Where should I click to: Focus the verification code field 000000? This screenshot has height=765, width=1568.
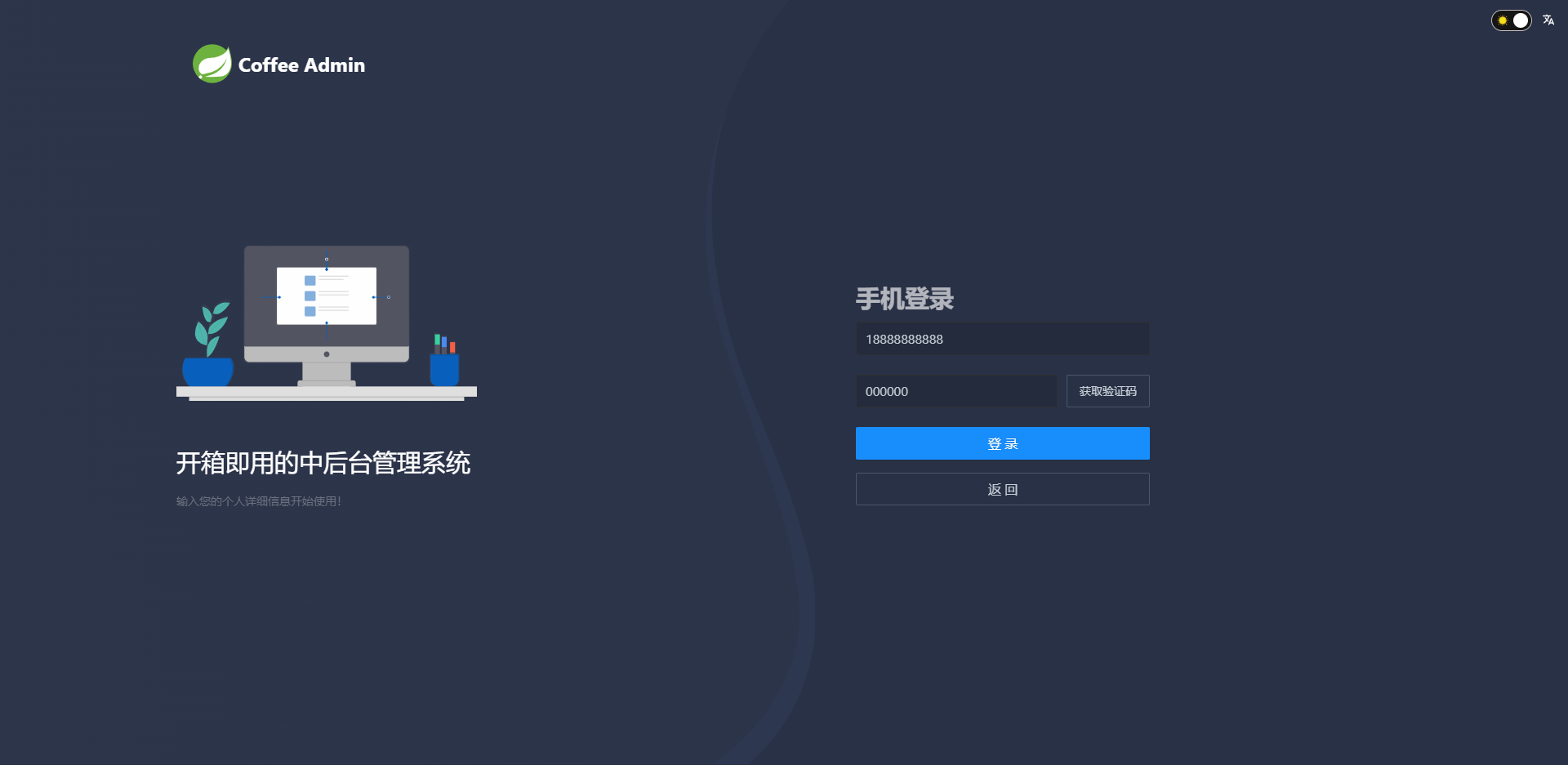coord(956,391)
